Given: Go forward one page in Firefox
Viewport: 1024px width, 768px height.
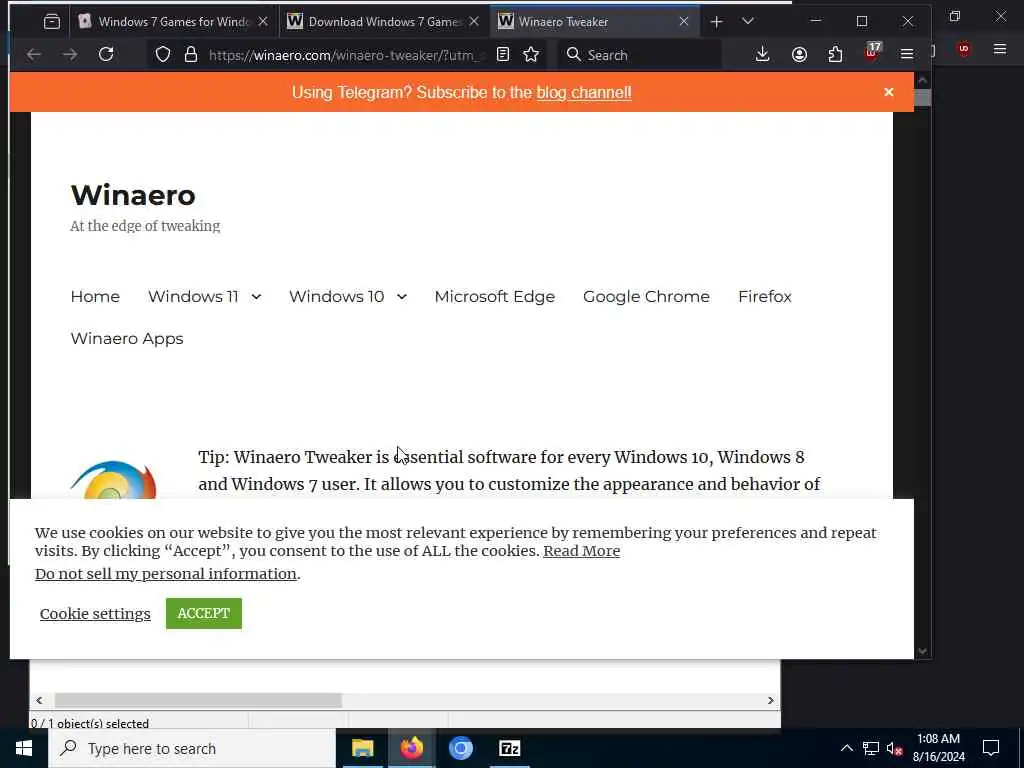Looking at the screenshot, I should [70, 55].
